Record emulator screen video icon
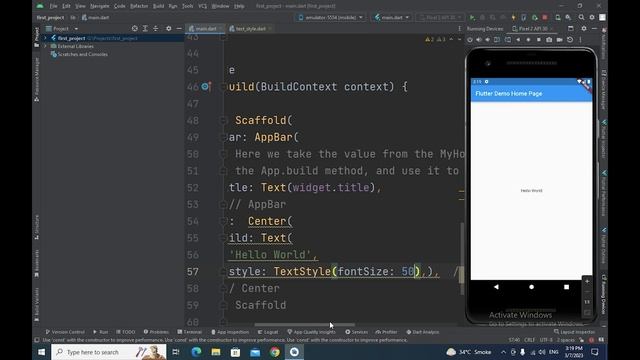Image resolution: width=640 pixels, height=360 pixels. tap(560, 40)
